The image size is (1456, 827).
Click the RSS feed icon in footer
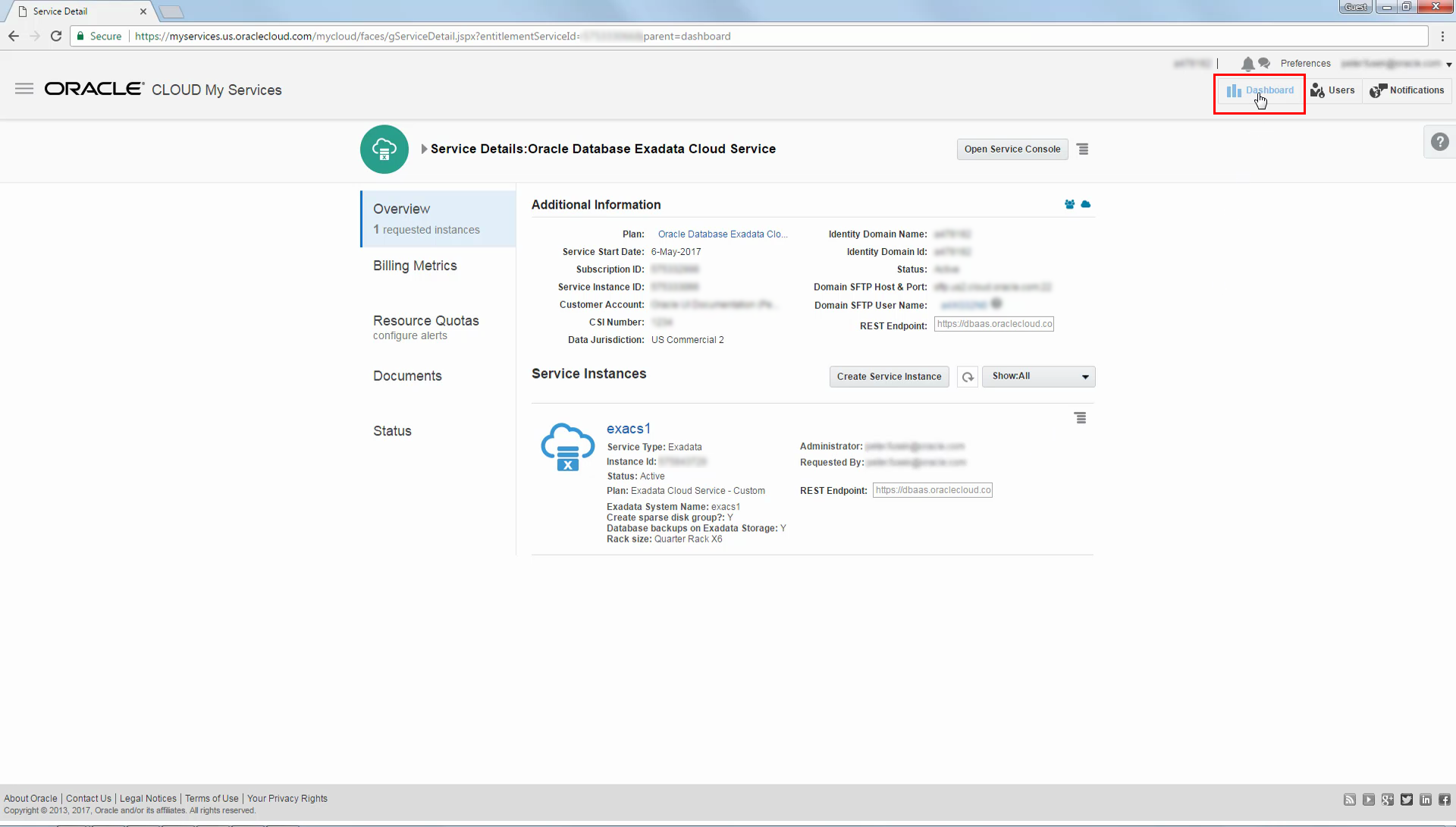click(x=1350, y=800)
